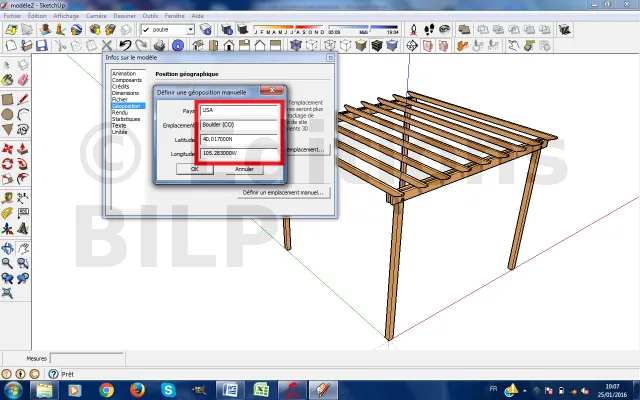Click the Undo arrow icon
640x400 pixels.
pos(125,45)
